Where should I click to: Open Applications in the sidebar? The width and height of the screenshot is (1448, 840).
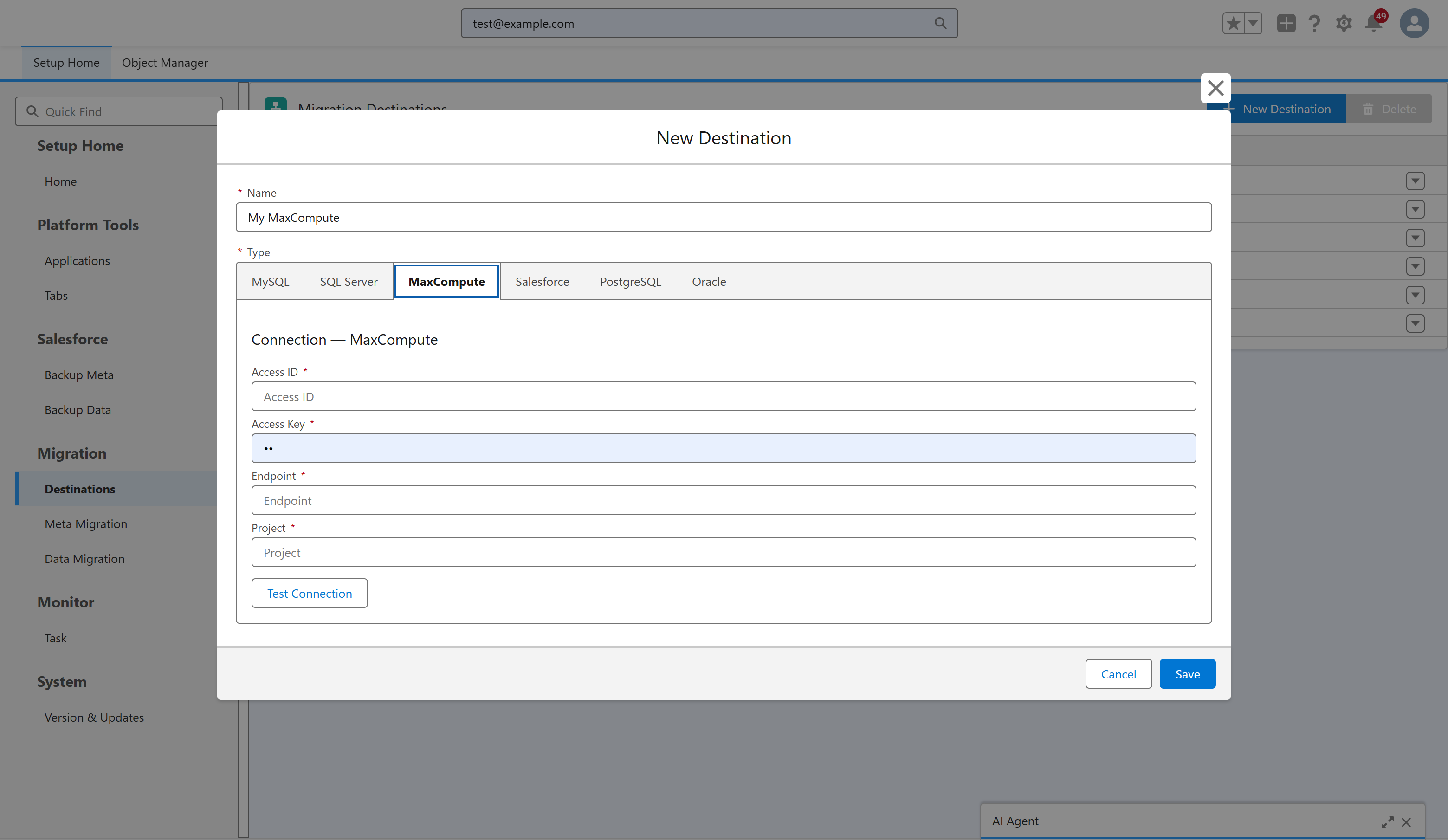pyautogui.click(x=77, y=261)
